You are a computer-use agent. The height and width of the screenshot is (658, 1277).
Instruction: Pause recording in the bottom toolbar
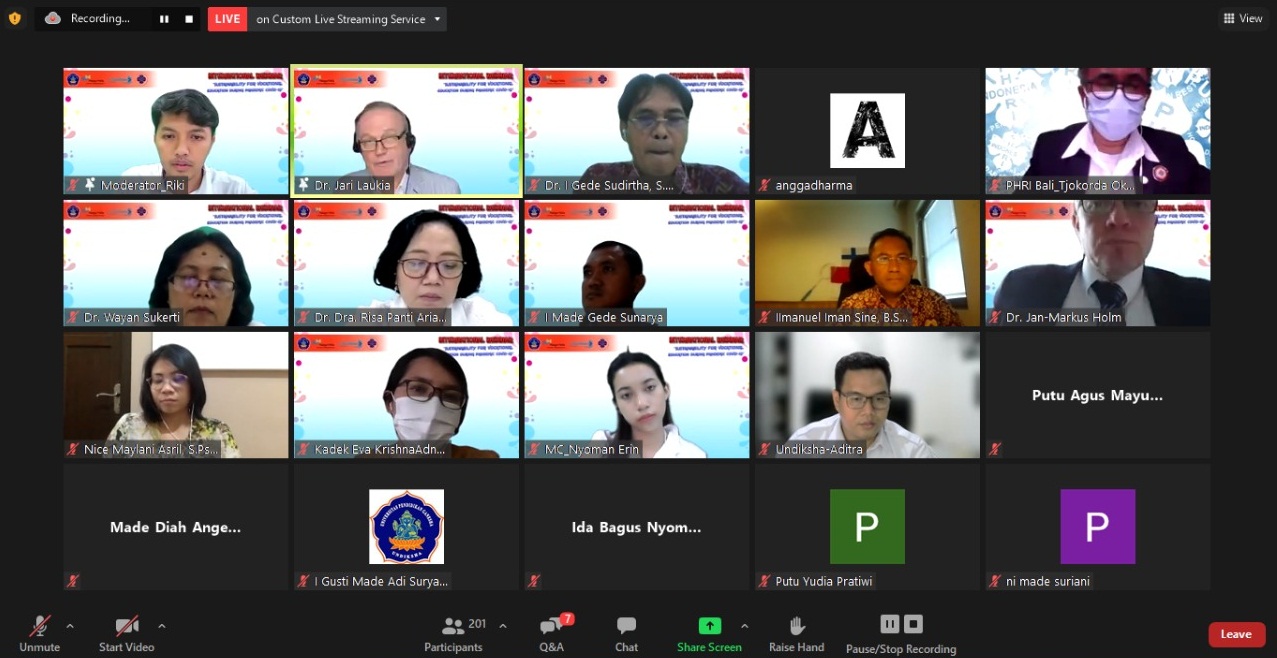point(889,624)
